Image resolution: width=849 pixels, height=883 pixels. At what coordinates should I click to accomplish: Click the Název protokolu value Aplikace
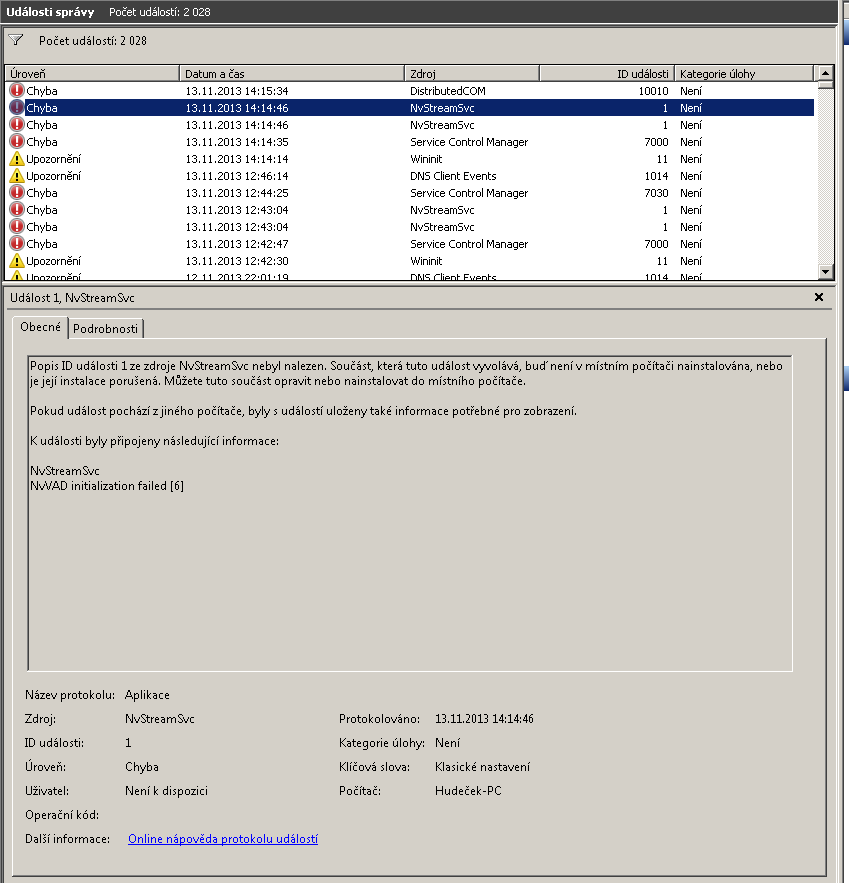pyautogui.click(x=147, y=695)
